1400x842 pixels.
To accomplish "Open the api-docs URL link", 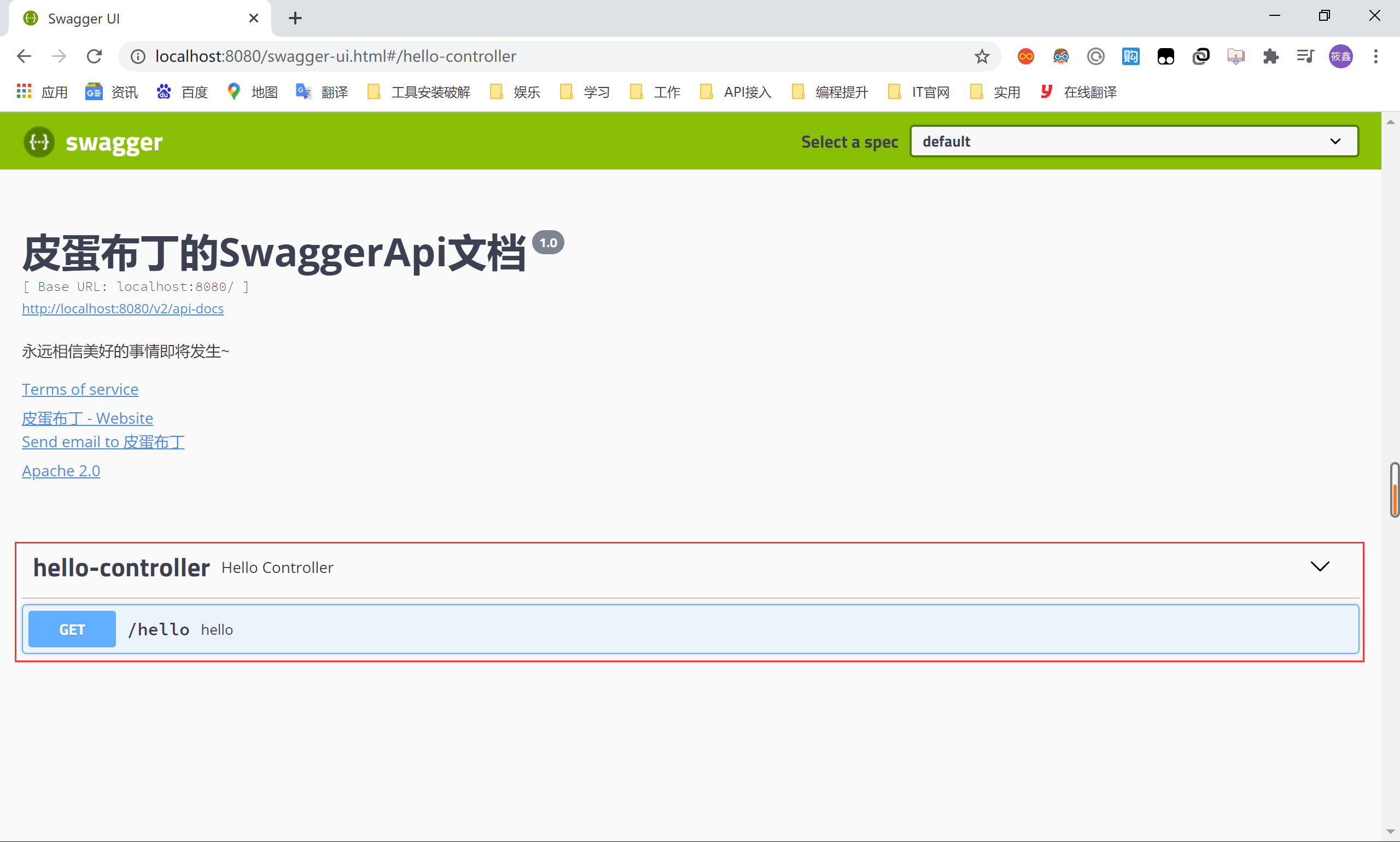I will 122,308.
